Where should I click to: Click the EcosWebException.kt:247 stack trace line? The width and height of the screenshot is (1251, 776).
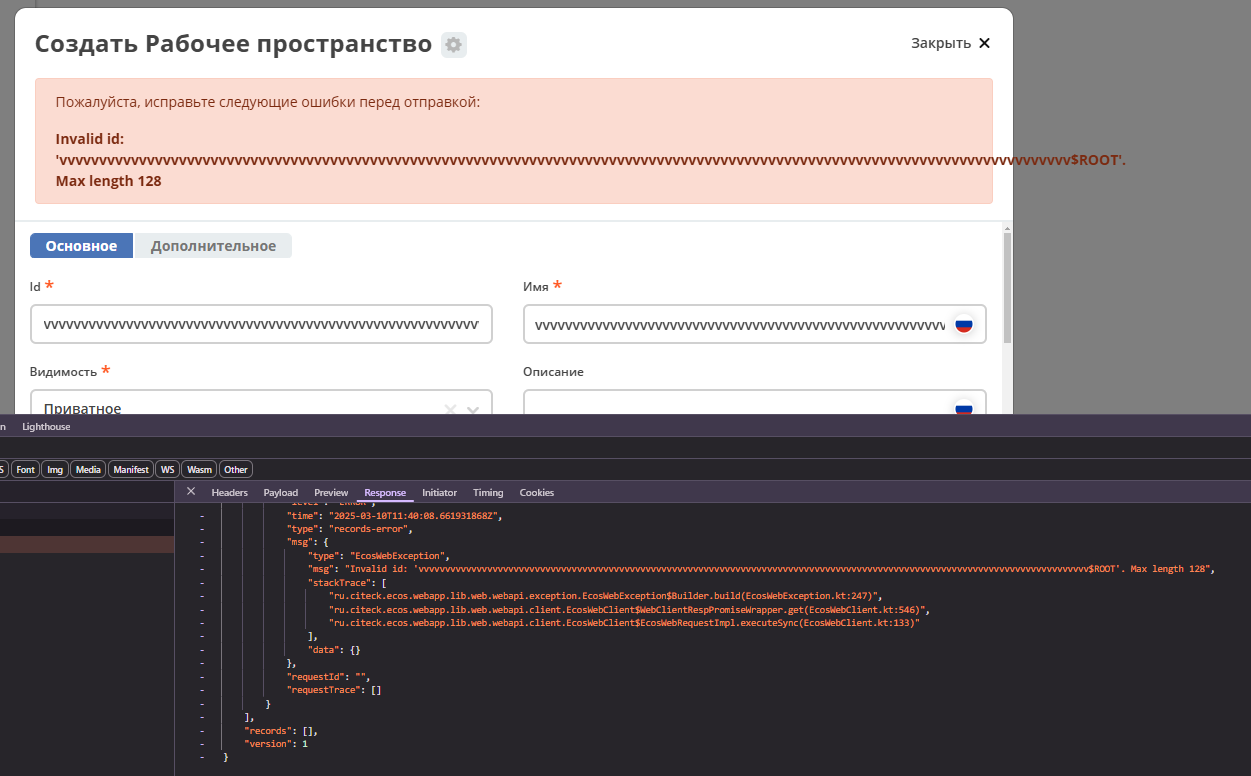pyautogui.click(x=605, y=596)
